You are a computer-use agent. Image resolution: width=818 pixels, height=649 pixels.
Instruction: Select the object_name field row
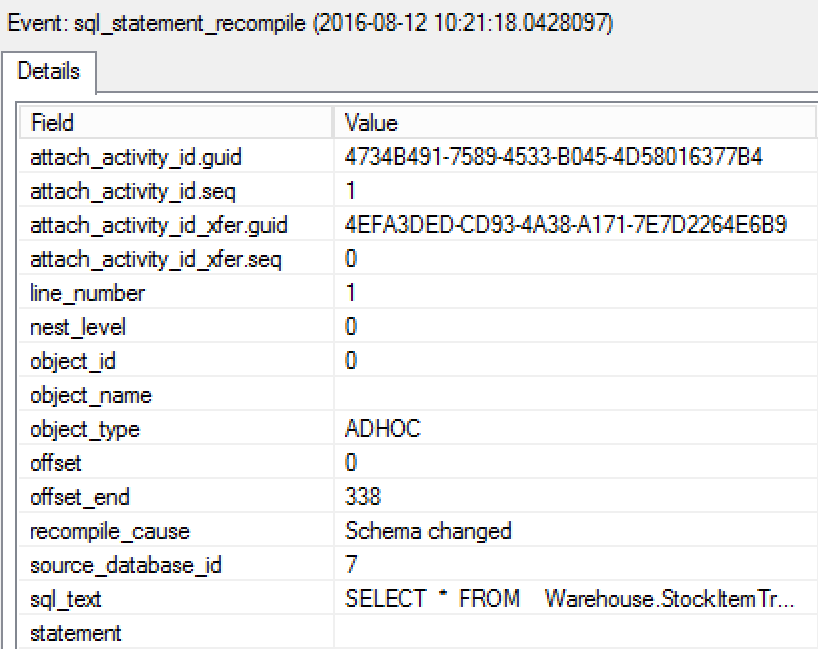click(91, 396)
